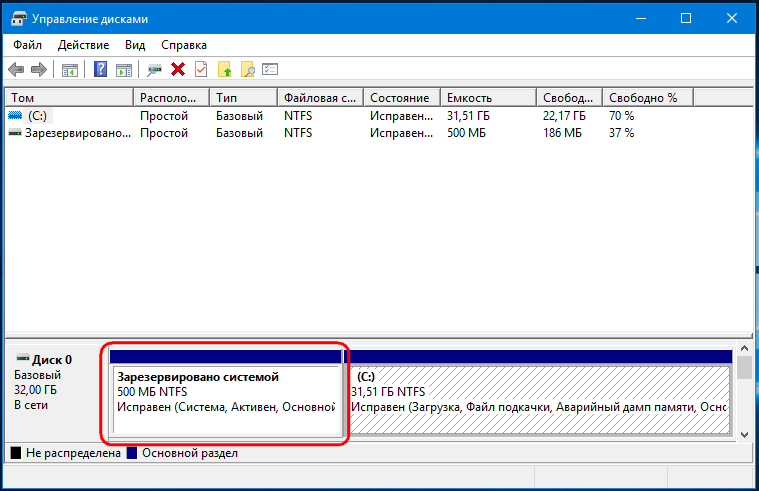This screenshot has width=759, height=491.
Task: Click the Forward arrow in the toolbar
Action: pos(39,70)
